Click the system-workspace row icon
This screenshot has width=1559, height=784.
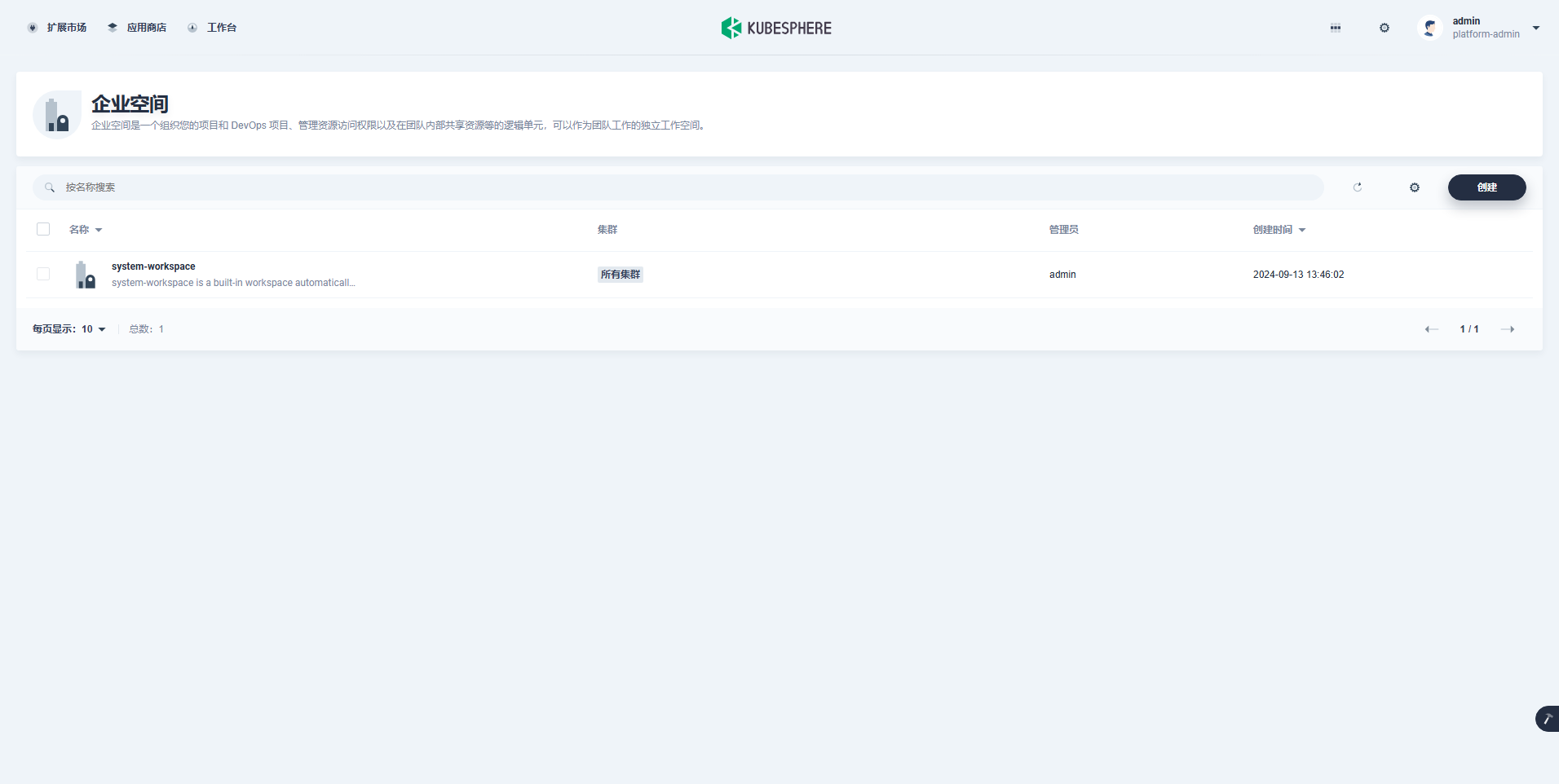click(x=85, y=275)
